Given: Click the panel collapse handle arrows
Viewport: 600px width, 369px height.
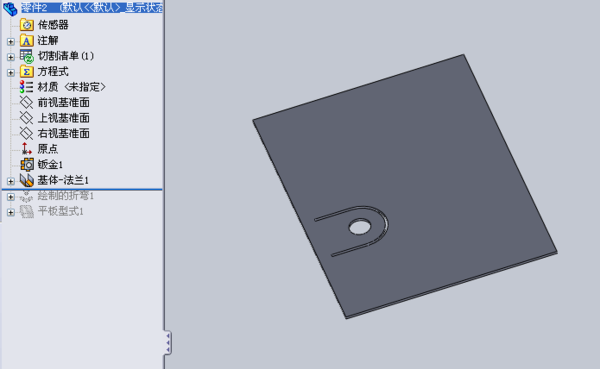Looking at the screenshot, I should pos(168,343).
